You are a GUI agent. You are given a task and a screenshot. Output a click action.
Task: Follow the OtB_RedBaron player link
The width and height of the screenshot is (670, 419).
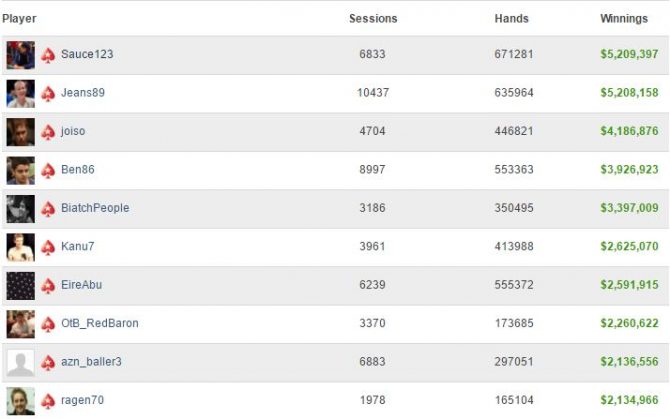[x=100, y=323]
